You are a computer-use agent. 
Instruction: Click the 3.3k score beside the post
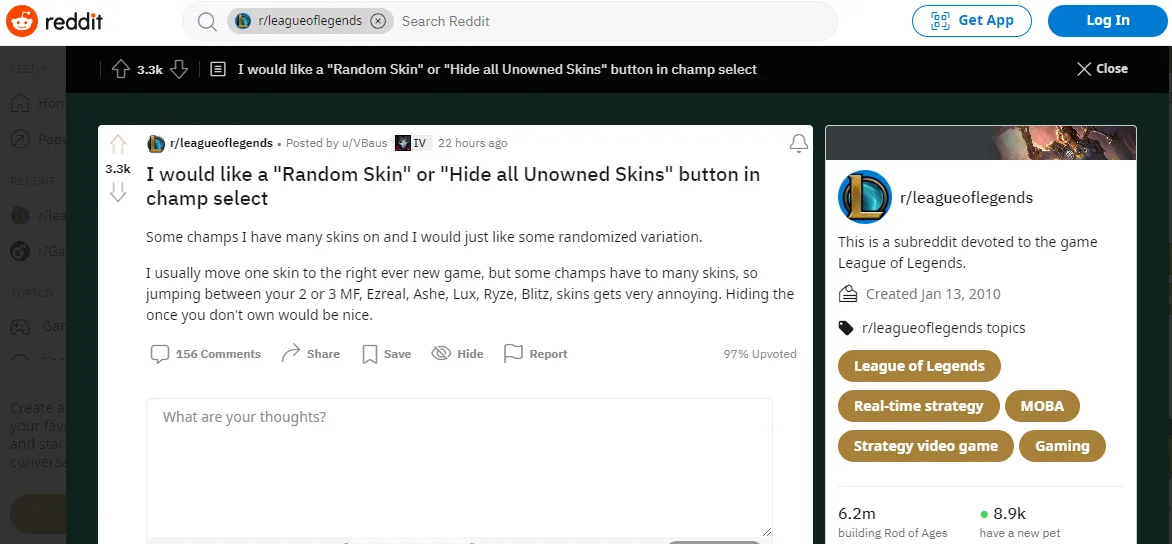click(118, 169)
